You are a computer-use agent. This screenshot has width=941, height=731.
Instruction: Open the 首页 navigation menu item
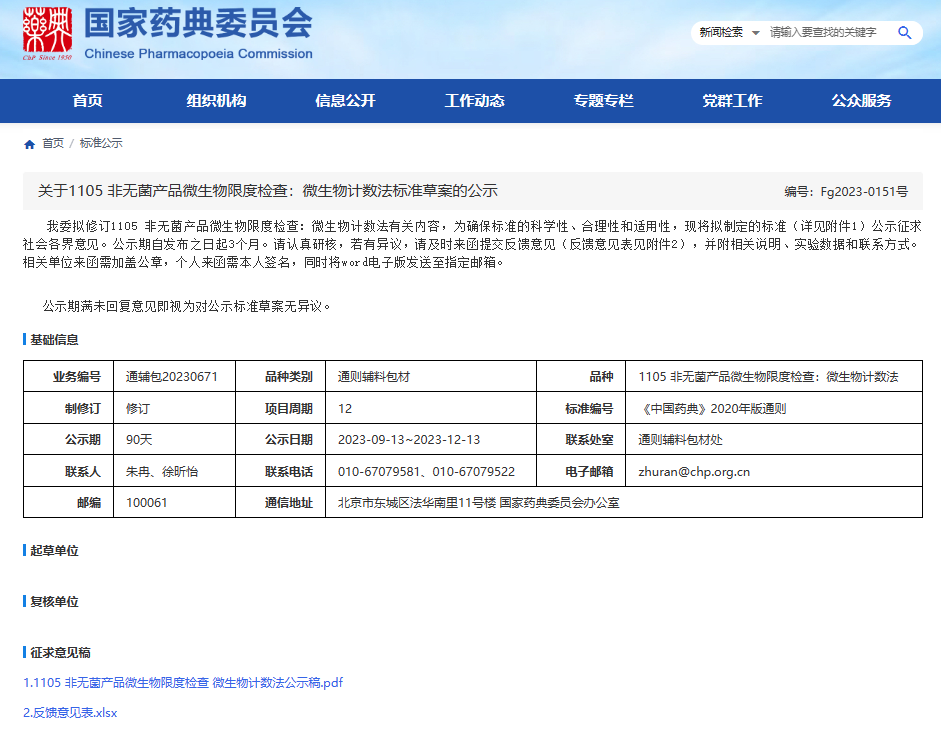pyautogui.click(x=88, y=101)
